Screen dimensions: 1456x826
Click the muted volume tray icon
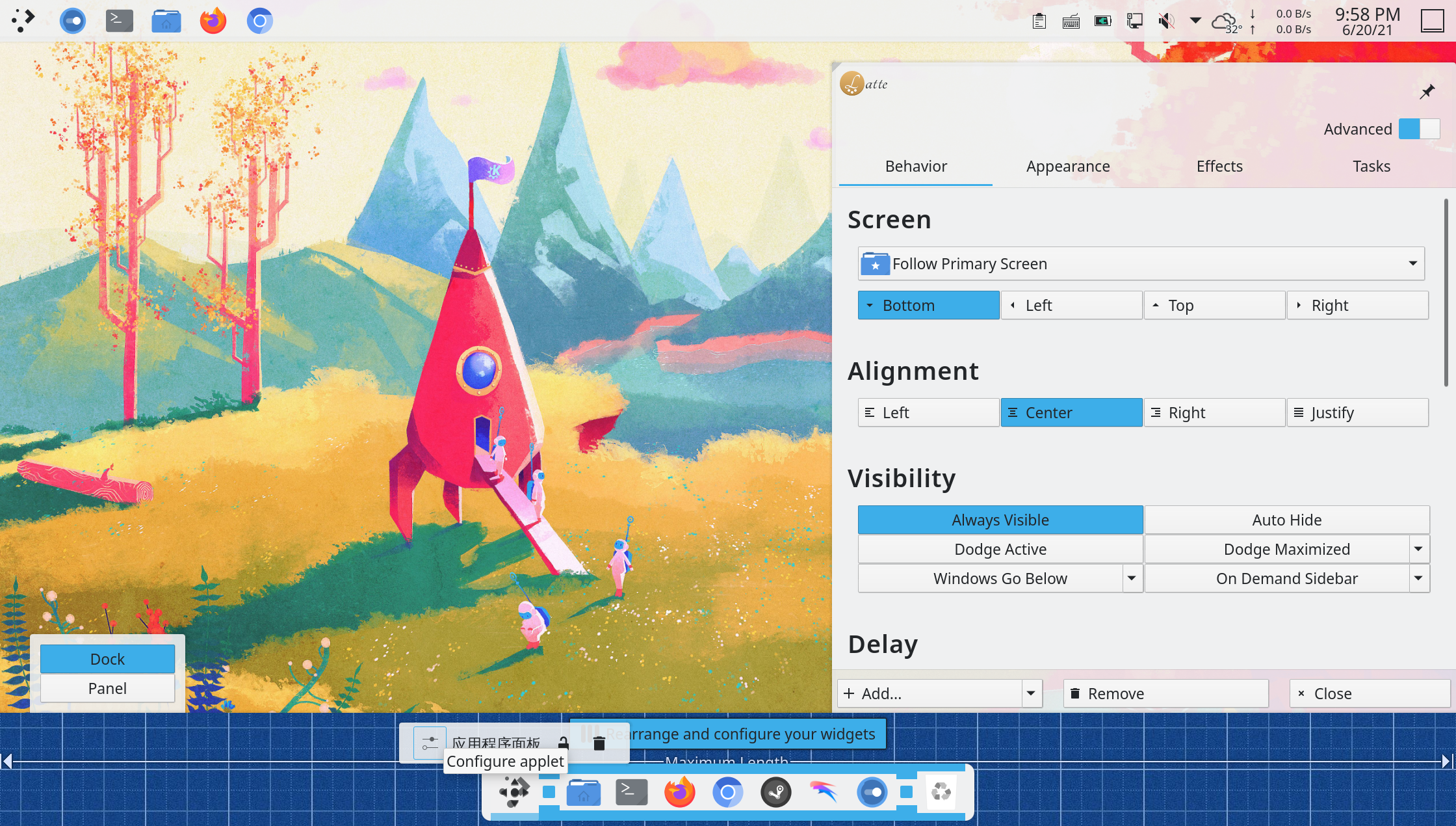[x=1166, y=21]
